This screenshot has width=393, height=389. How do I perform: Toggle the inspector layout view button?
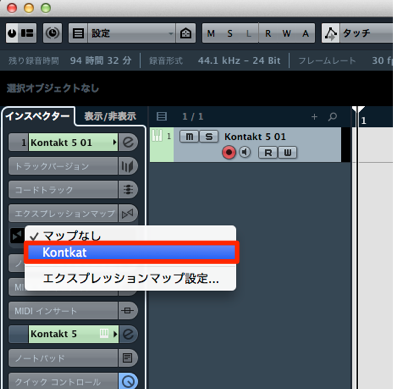[28, 33]
